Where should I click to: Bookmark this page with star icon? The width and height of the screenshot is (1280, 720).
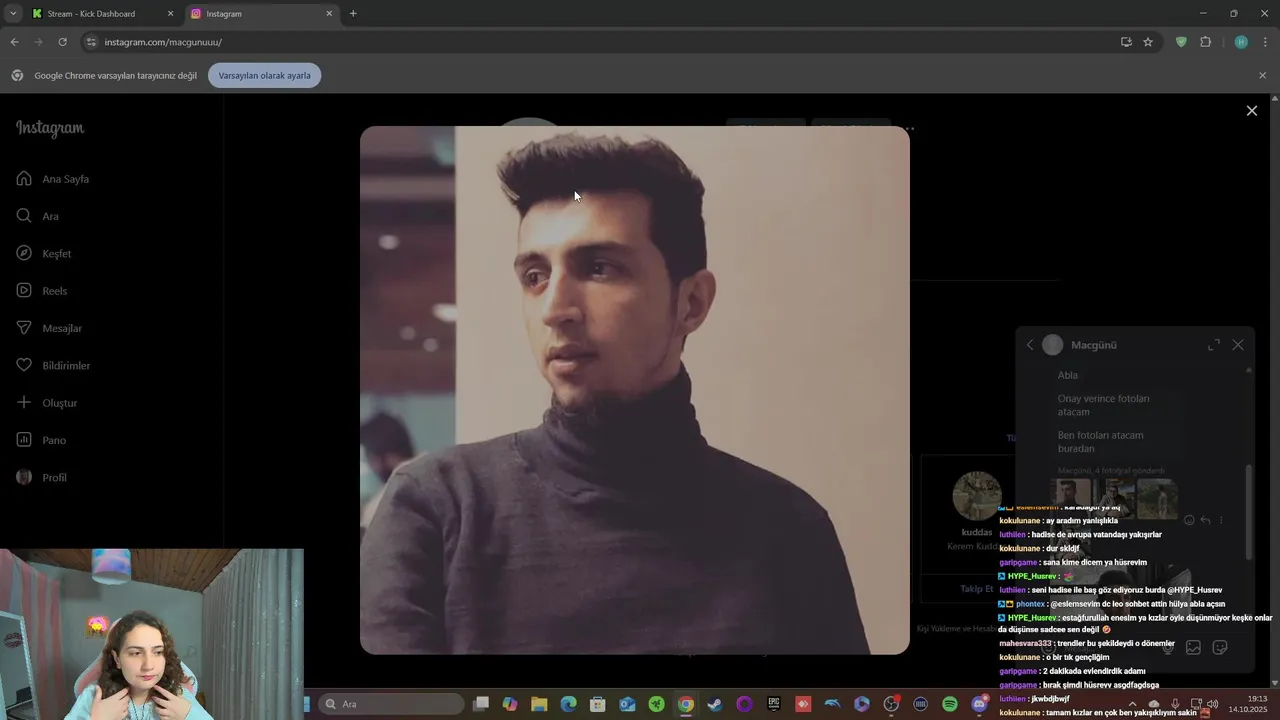coord(1148,42)
